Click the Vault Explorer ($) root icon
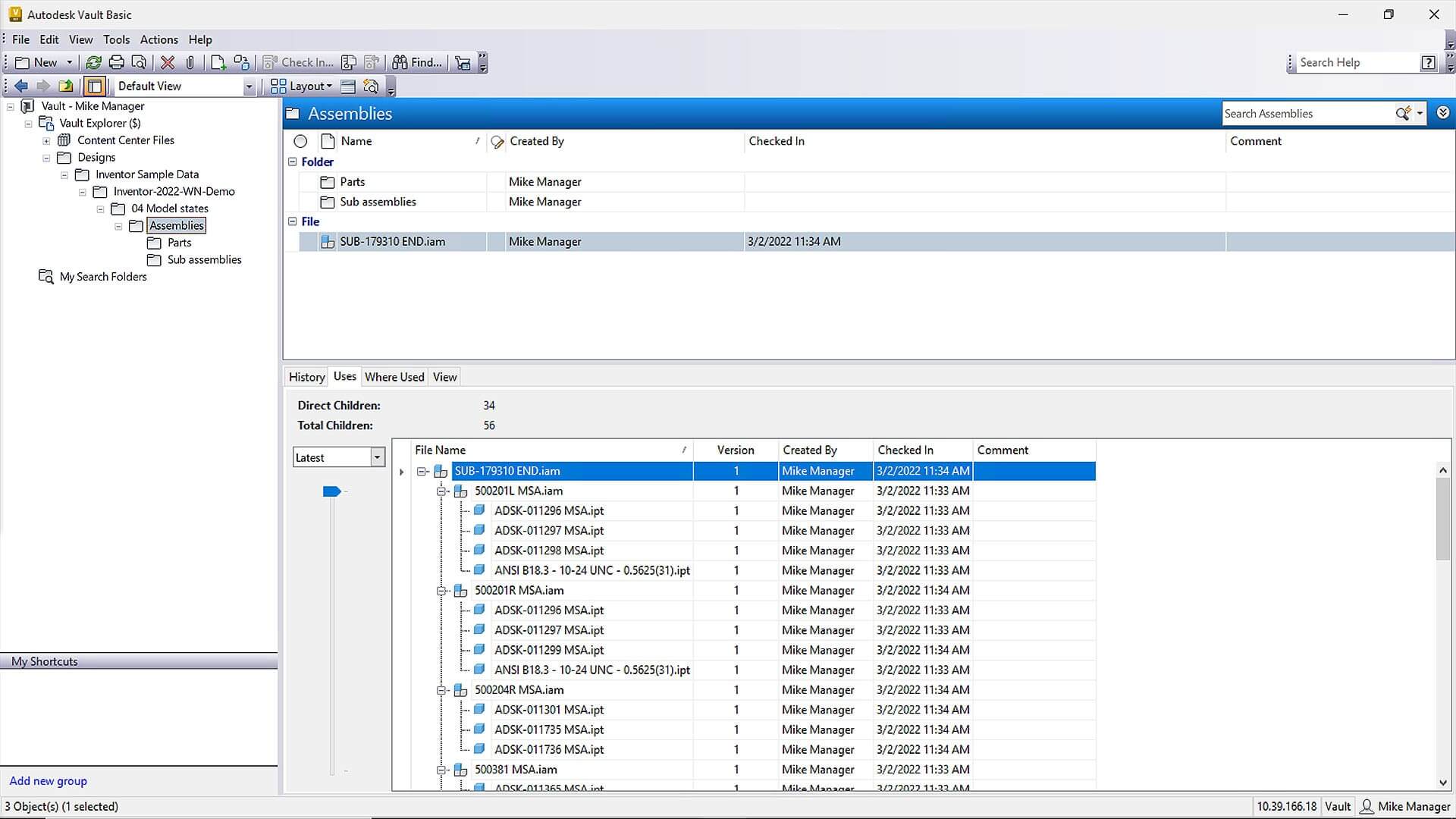Screen dimensions: 1456x819 (46, 123)
